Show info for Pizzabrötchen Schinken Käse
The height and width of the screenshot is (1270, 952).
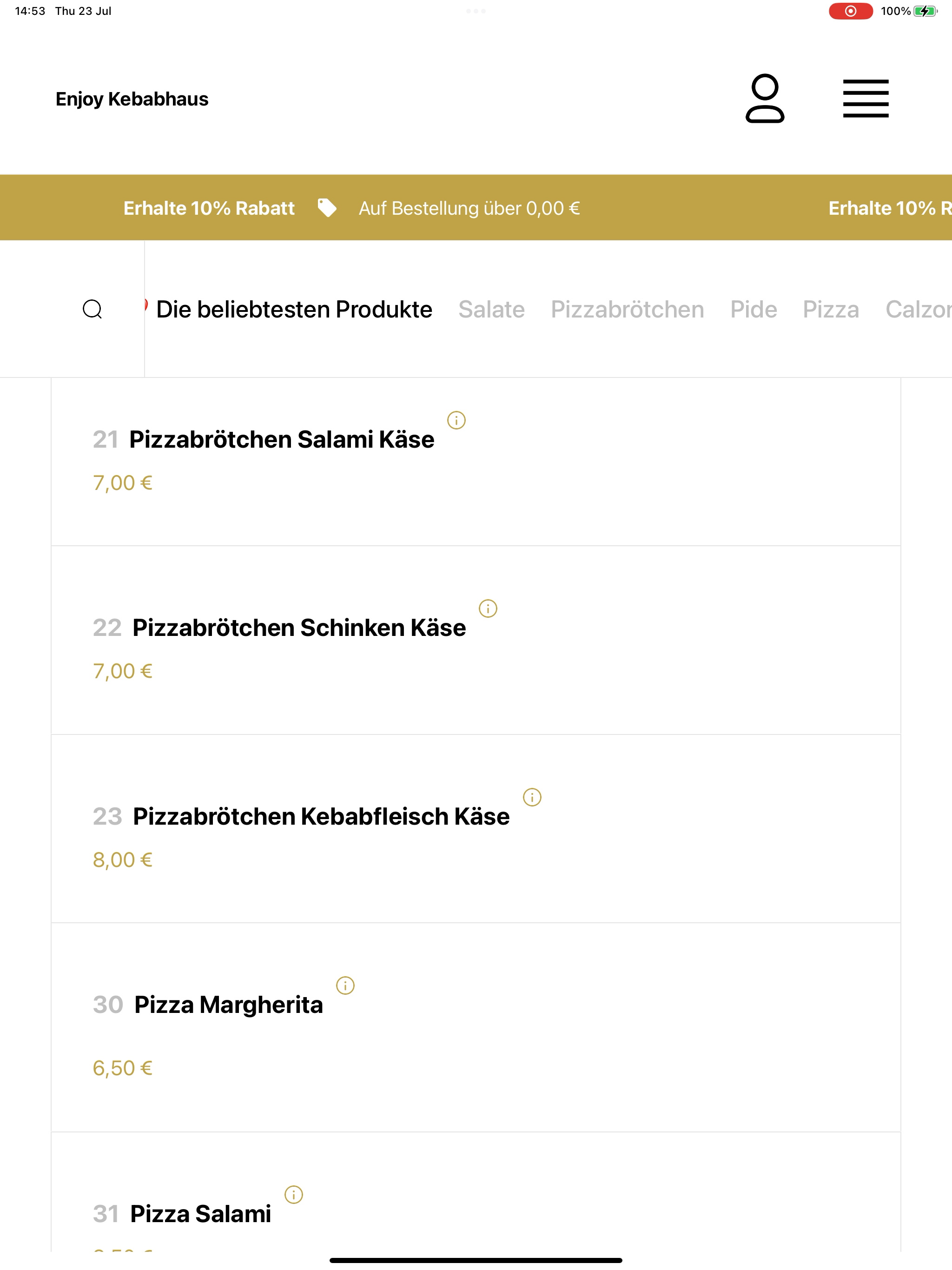click(x=488, y=609)
